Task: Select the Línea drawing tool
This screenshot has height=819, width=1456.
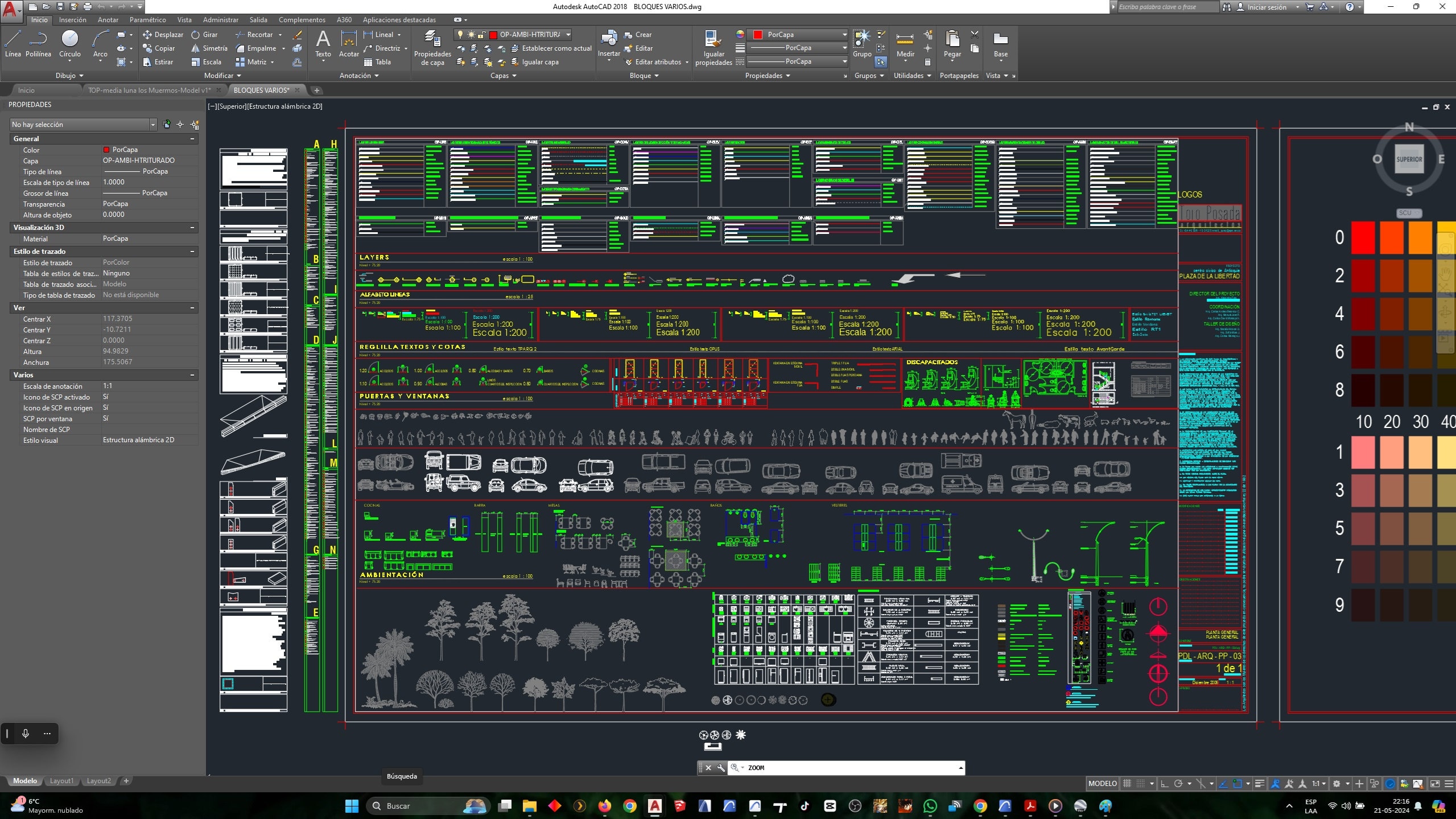Action: (12, 42)
